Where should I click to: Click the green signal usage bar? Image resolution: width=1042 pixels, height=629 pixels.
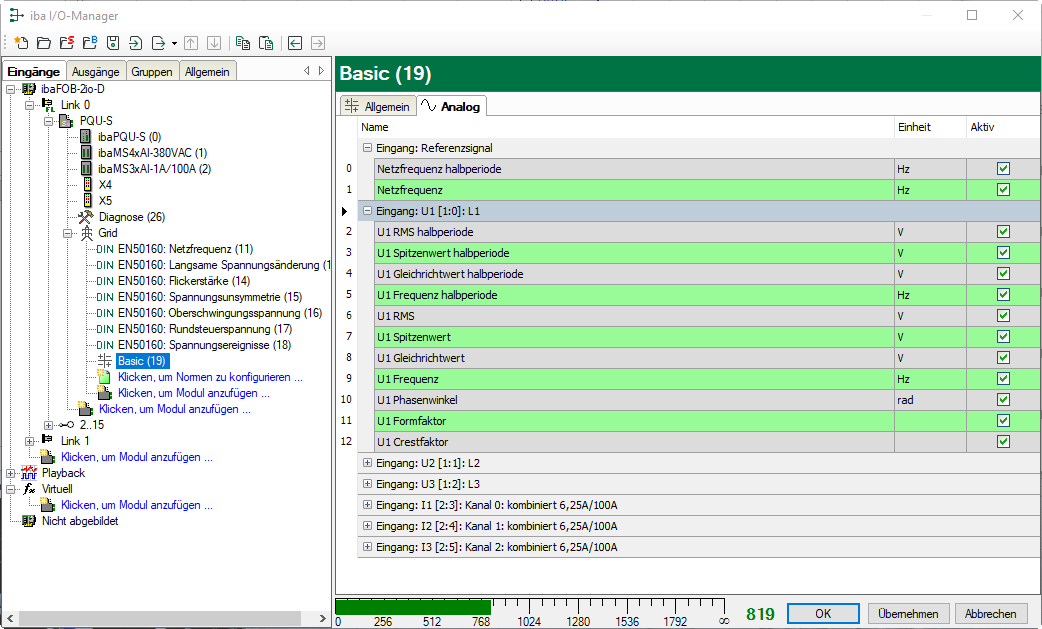(412, 607)
